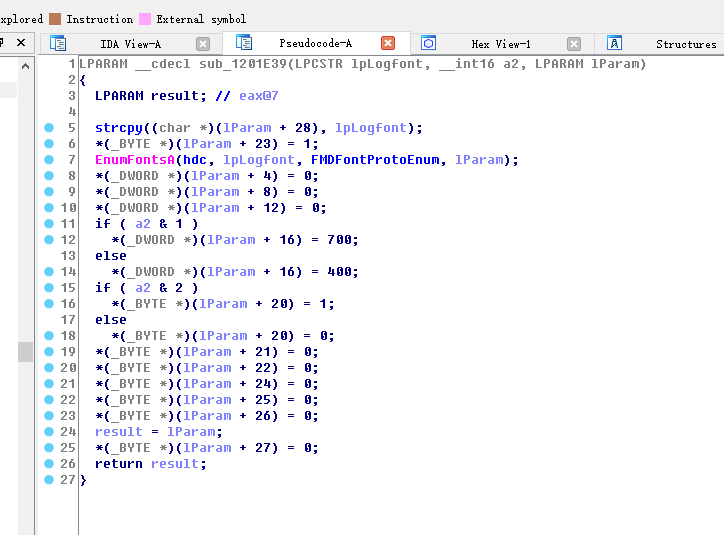Viewport: 724px width, 535px height.
Task: Close the left side panel
Action: (21, 43)
